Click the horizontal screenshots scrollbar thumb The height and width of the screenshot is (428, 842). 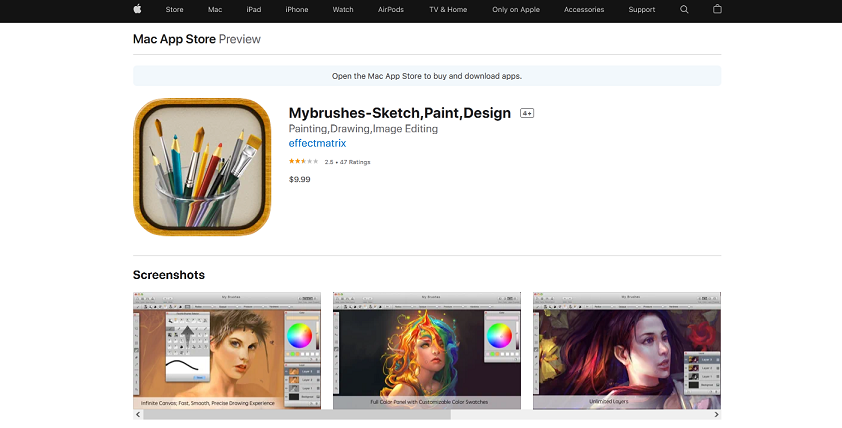pyautogui.click(x=297, y=414)
